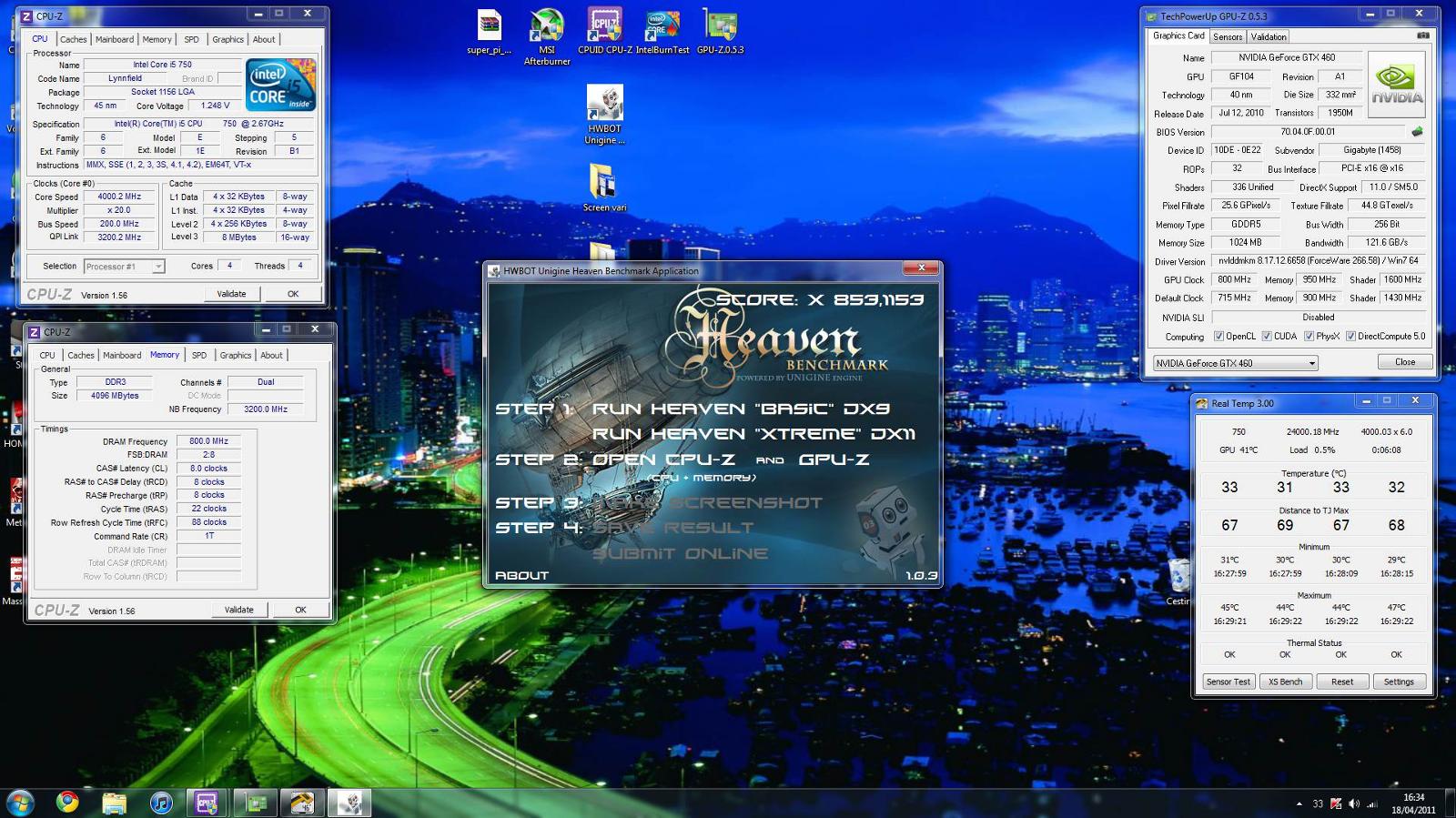
Task: Switch to Caches tab in top CPU-Z
Action: coord(74,39)
